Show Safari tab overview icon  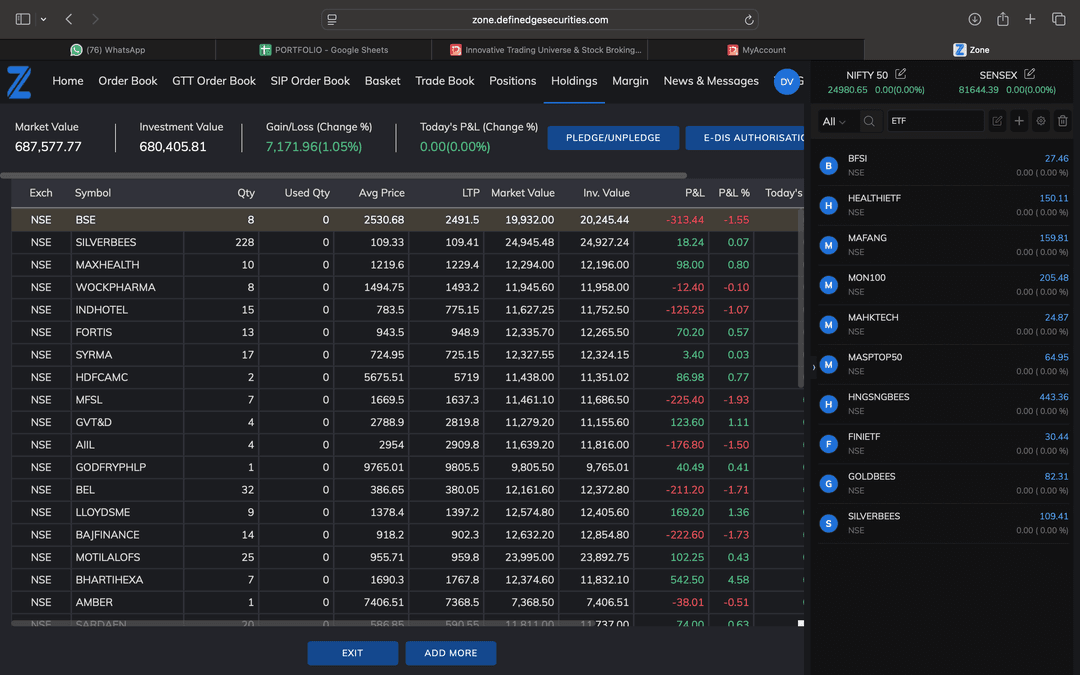pyautogui.click(x=1059, y=19)
